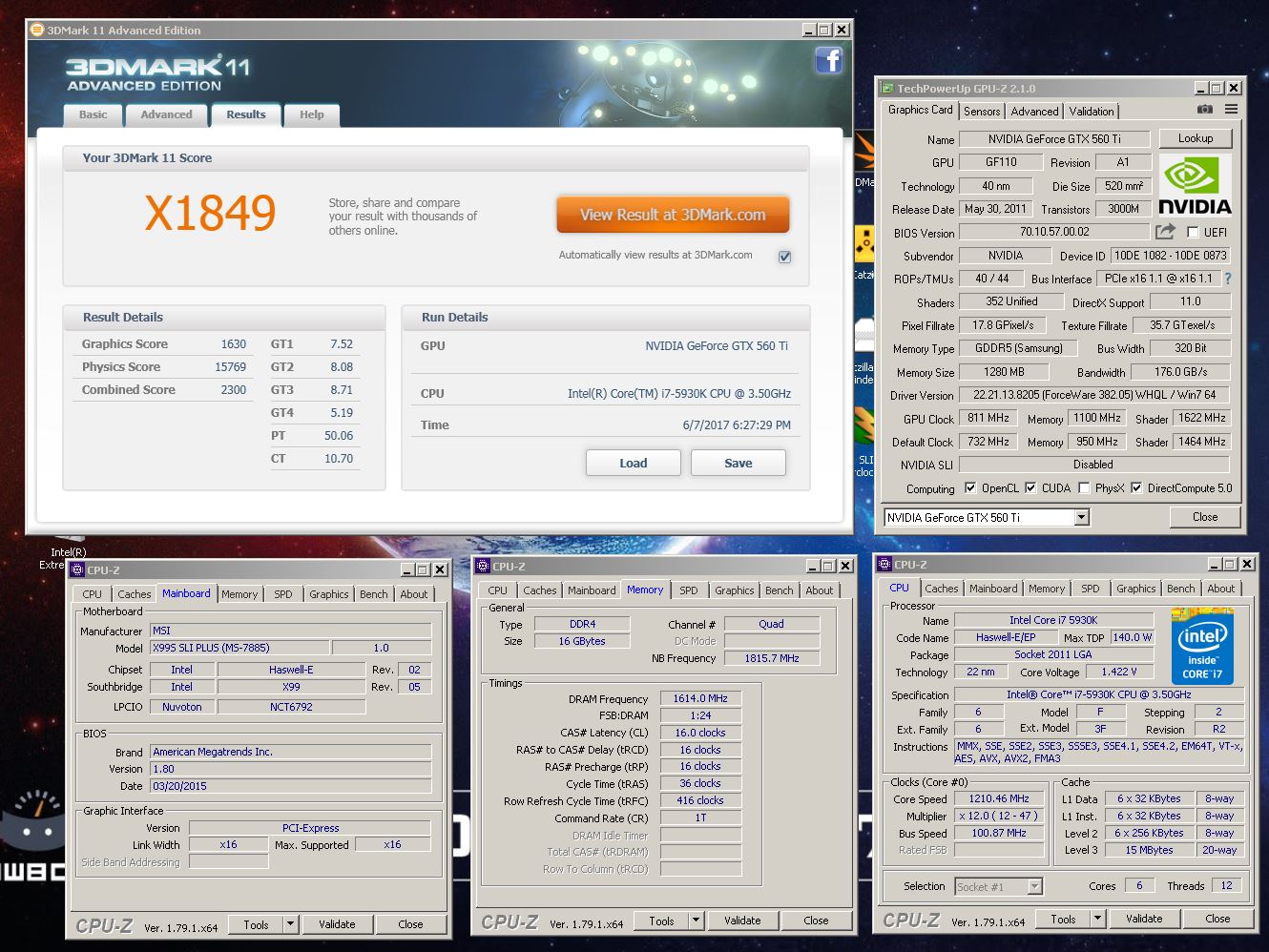
Task: Toggle the CUDA computing checkbox
Action: click(x=1030, y=487)
